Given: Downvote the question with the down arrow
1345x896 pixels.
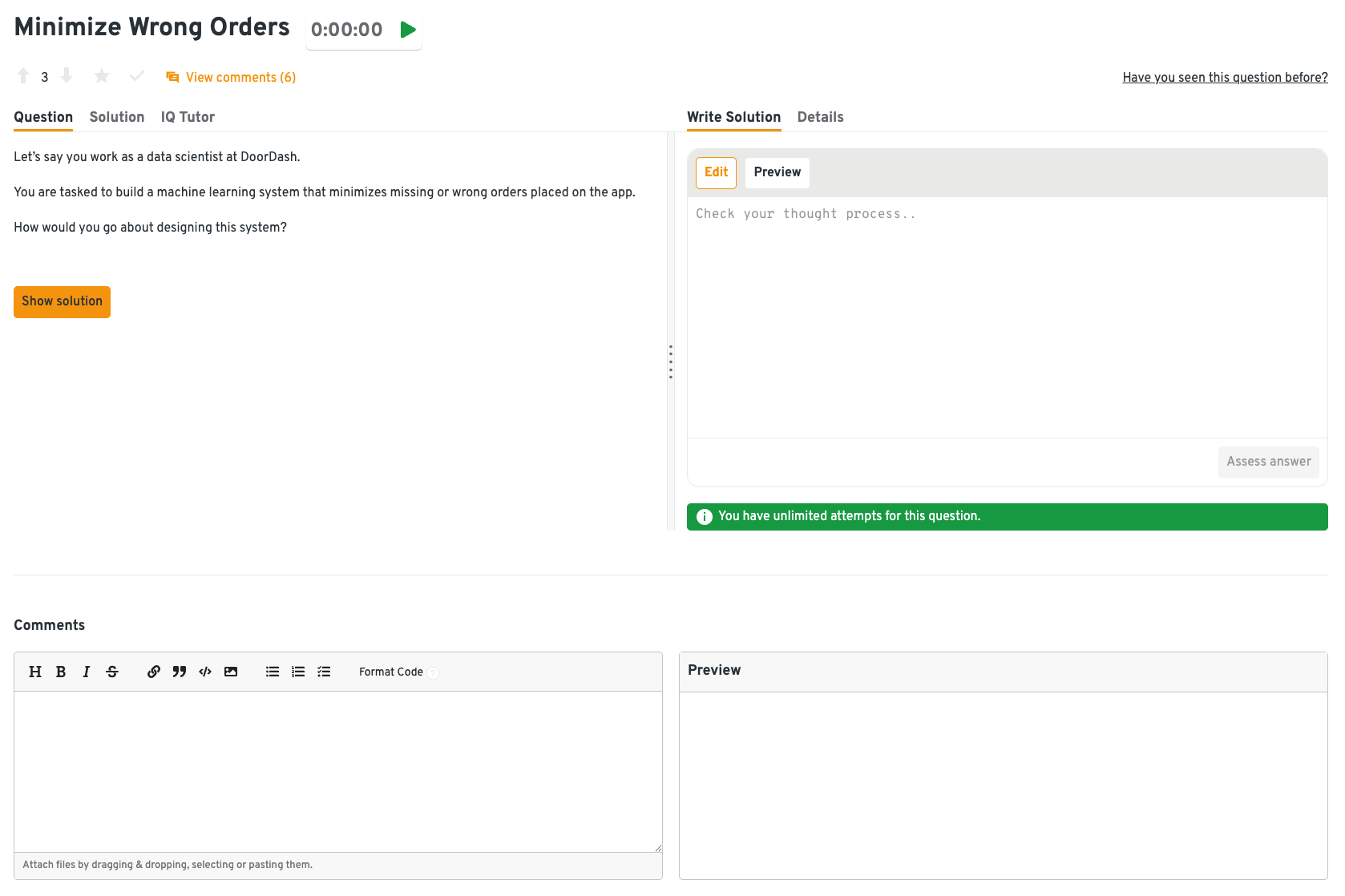Looking at the screenshot, I should point(67,76).
